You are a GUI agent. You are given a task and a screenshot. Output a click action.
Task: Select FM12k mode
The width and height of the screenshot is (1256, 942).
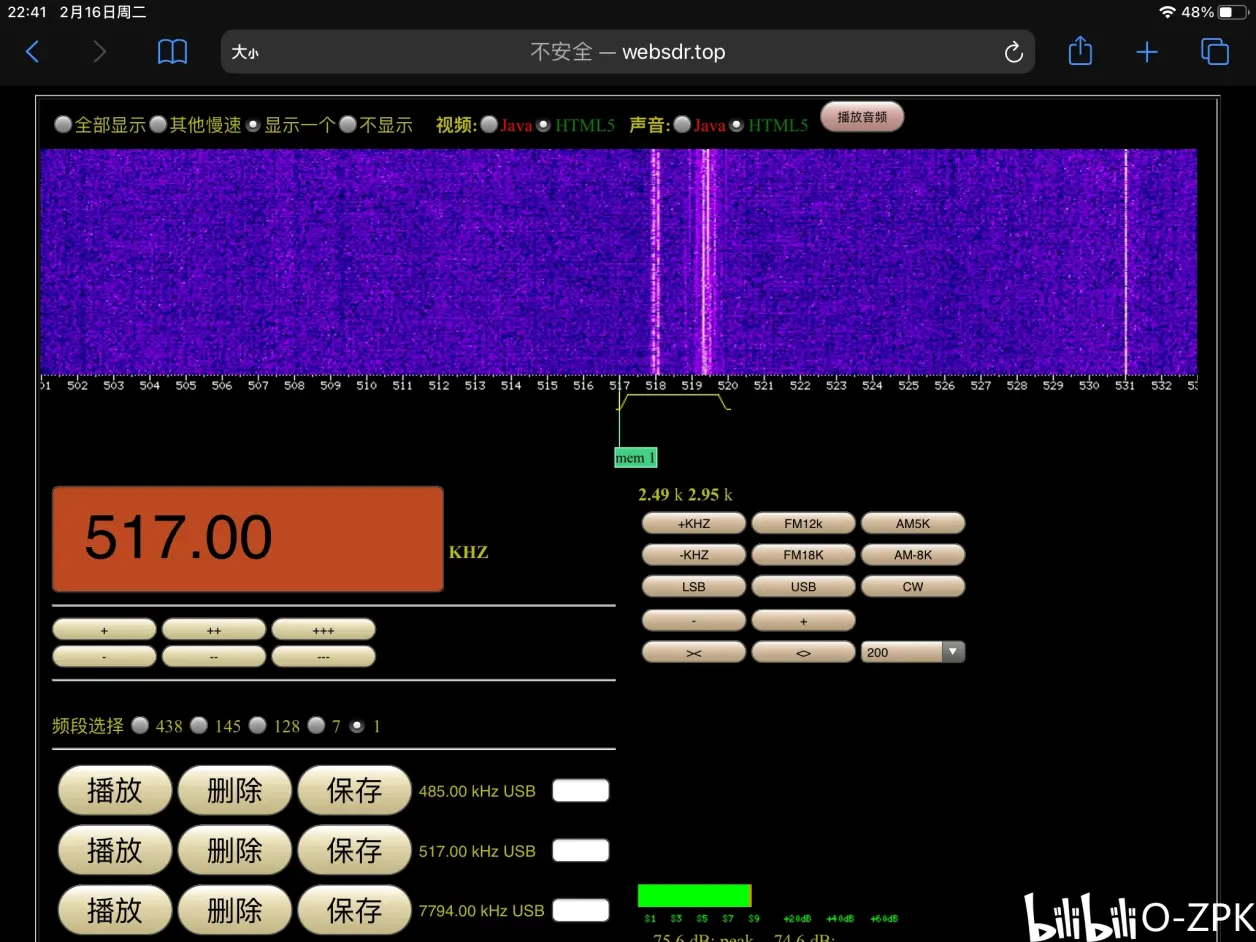pyautogui.click(x=803, y=523)
